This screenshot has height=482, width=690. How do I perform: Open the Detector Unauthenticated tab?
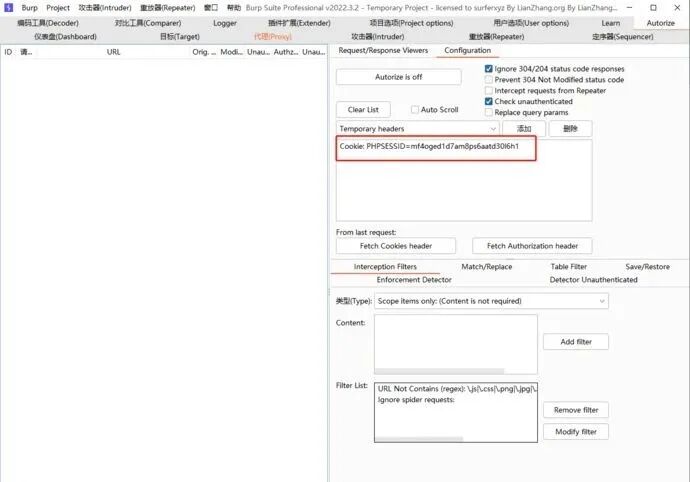[x=593, y=280]
